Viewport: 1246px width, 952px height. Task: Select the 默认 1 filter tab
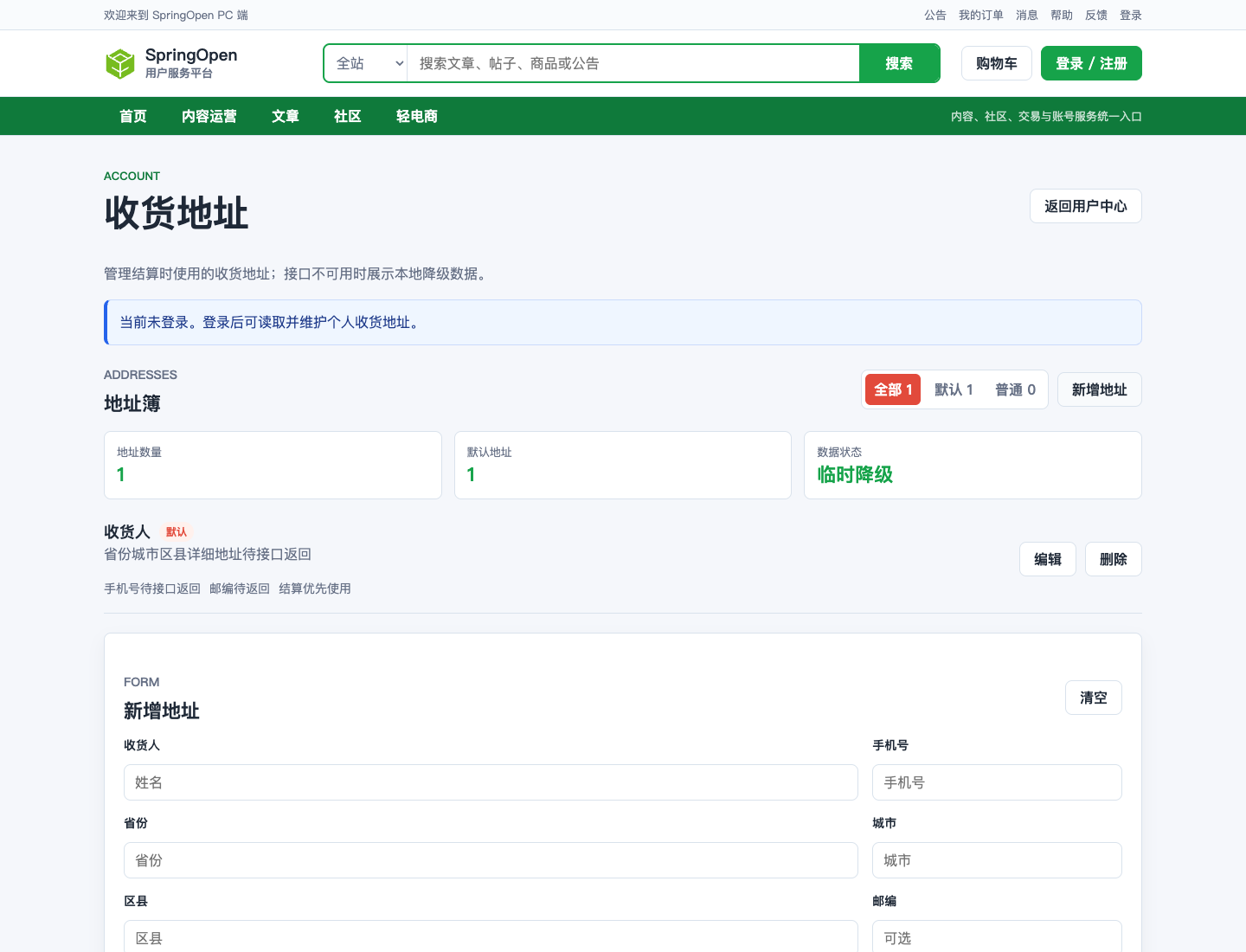pyautogui.click(x=954, y=389)
